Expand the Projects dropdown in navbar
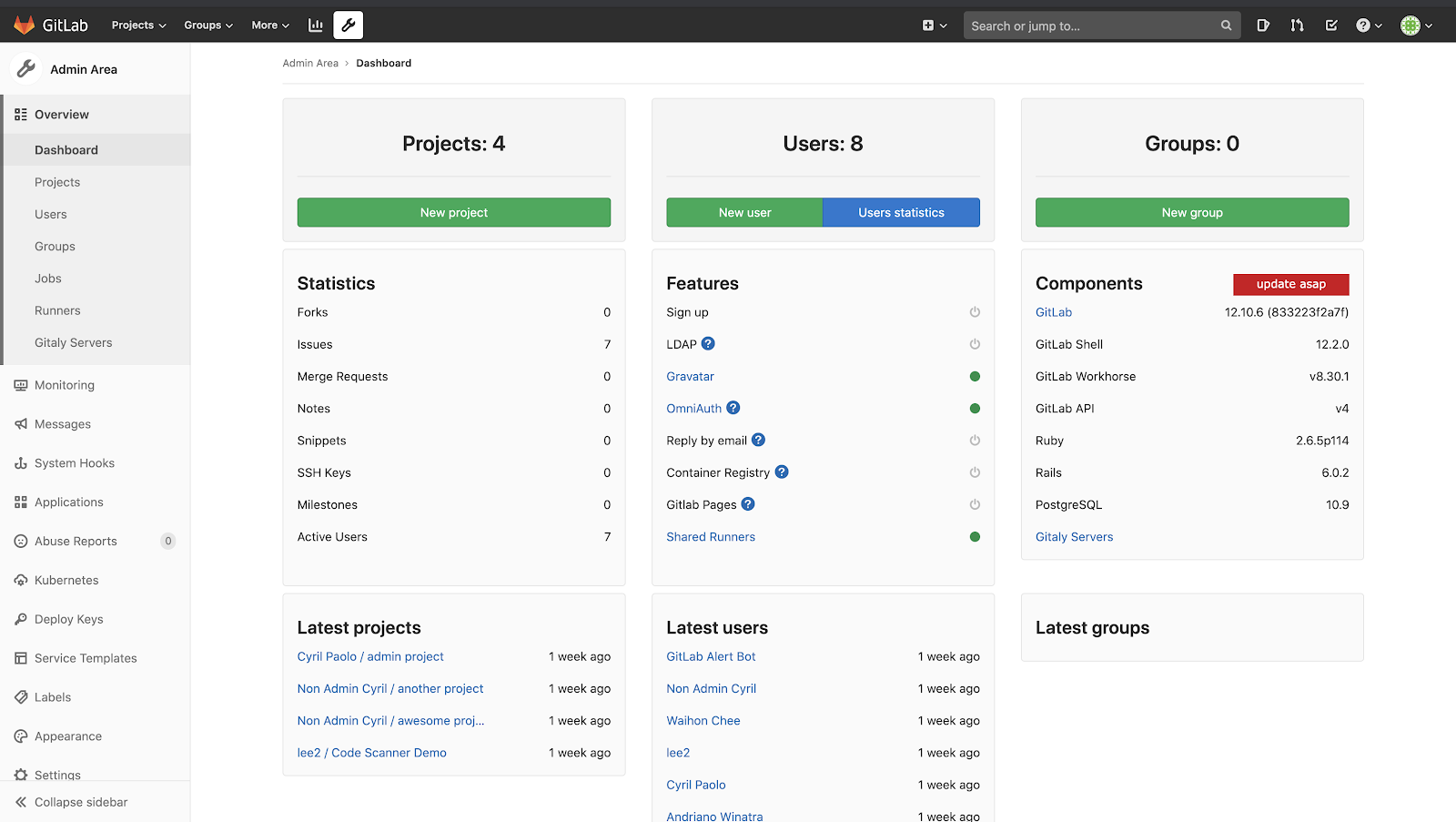The image size is (1456, 822). 138,25
